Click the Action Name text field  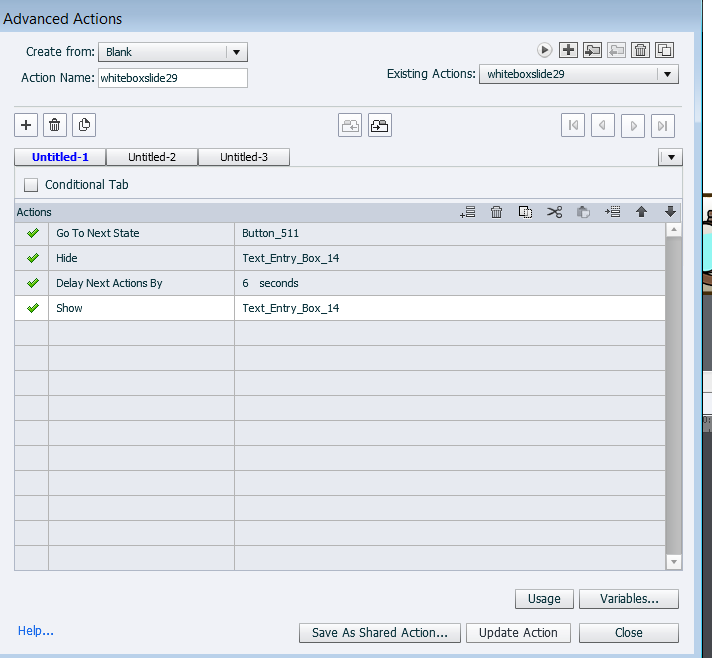coord(172,78)
